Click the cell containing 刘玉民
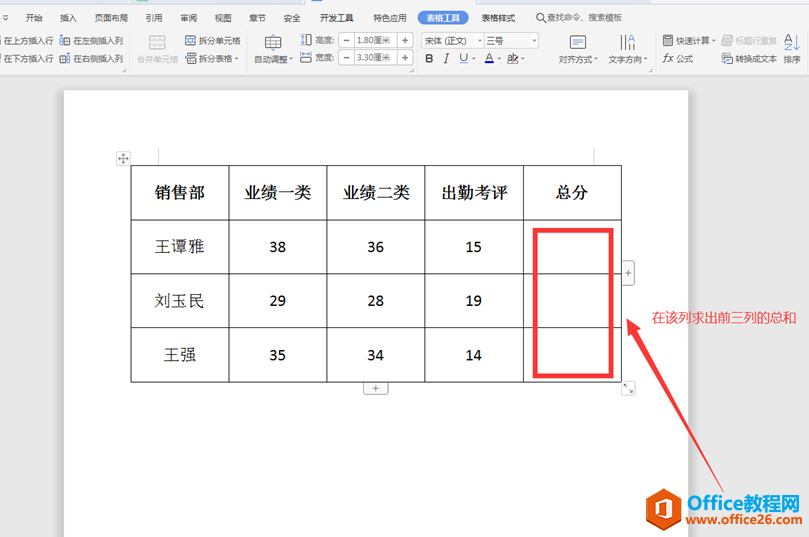Screen dimensions: 809x537 click(180, 301)
